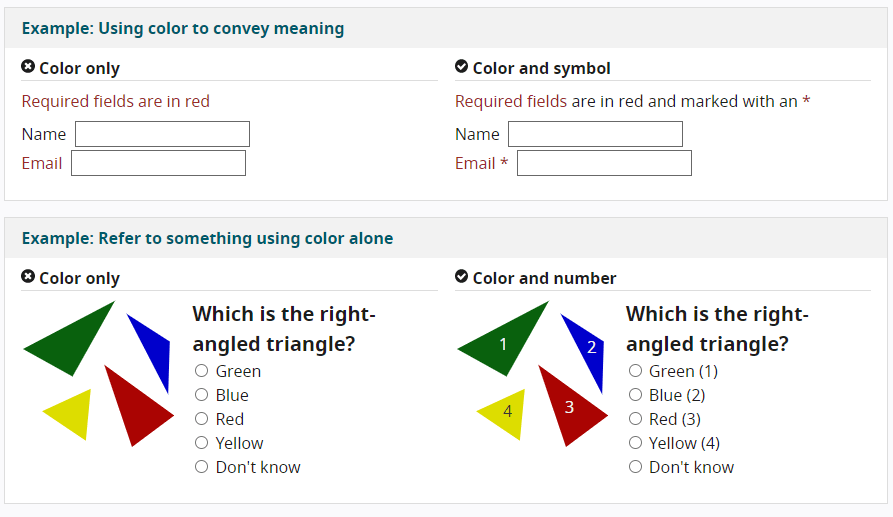Click the red triangle labeled 3
The image size is (893, 517).
tap(568, 407)
